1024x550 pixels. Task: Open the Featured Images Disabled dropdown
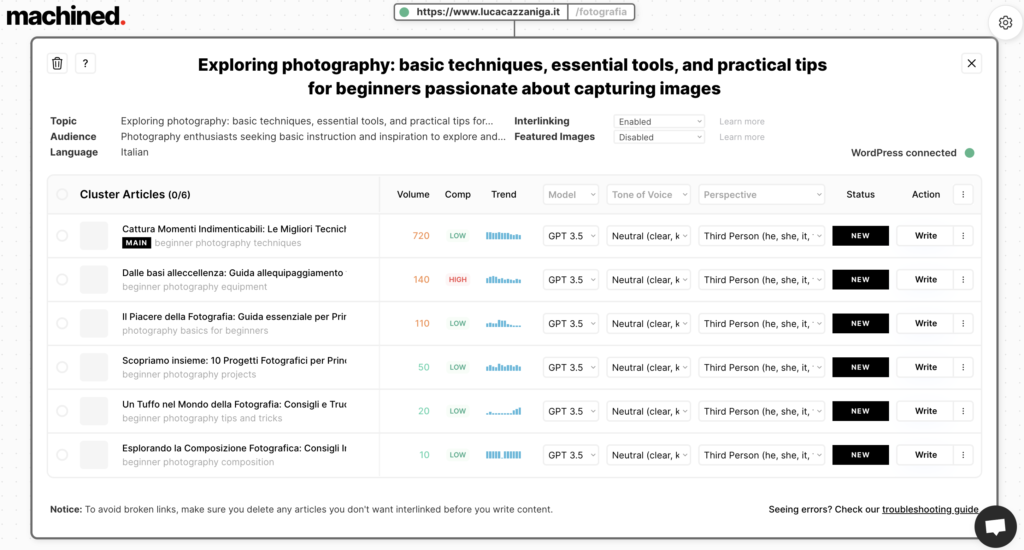coord(659,137)
